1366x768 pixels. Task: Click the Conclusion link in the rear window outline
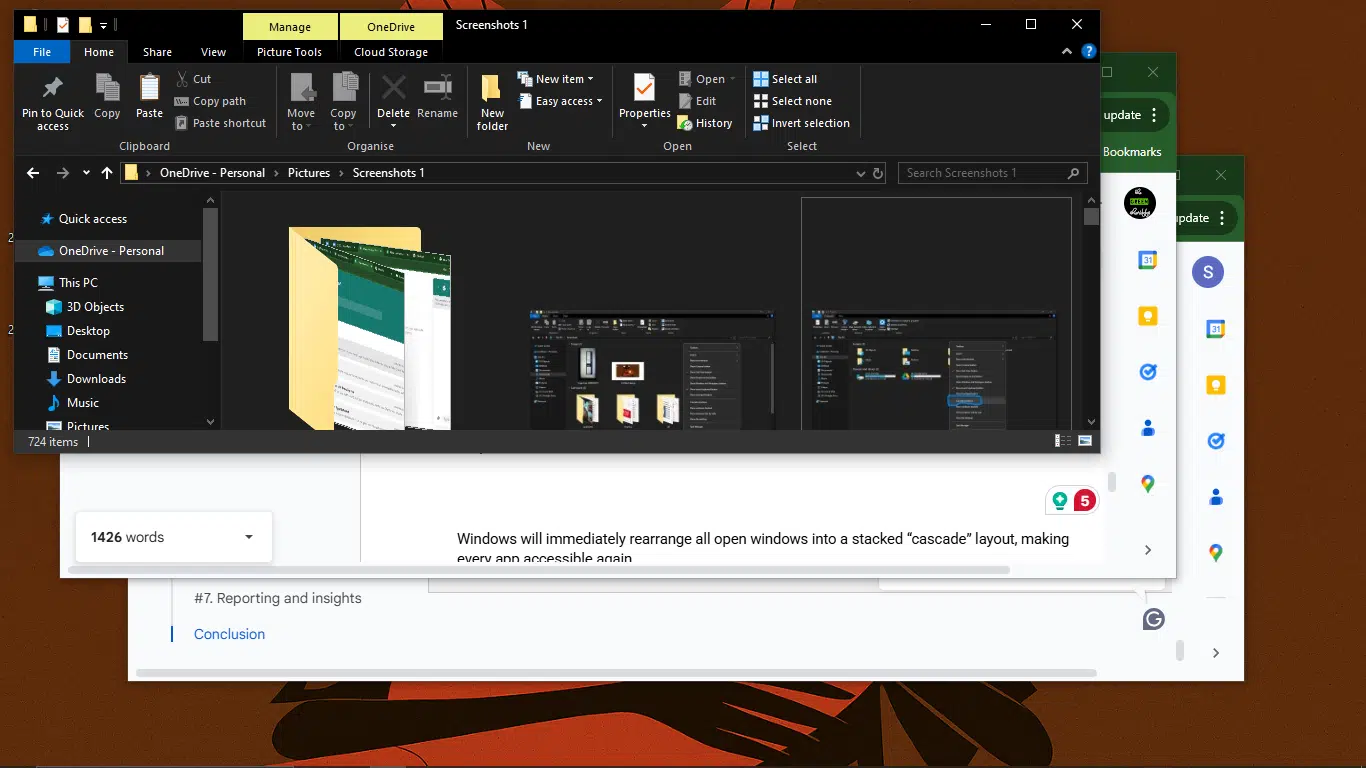click(x=230, y=634)
